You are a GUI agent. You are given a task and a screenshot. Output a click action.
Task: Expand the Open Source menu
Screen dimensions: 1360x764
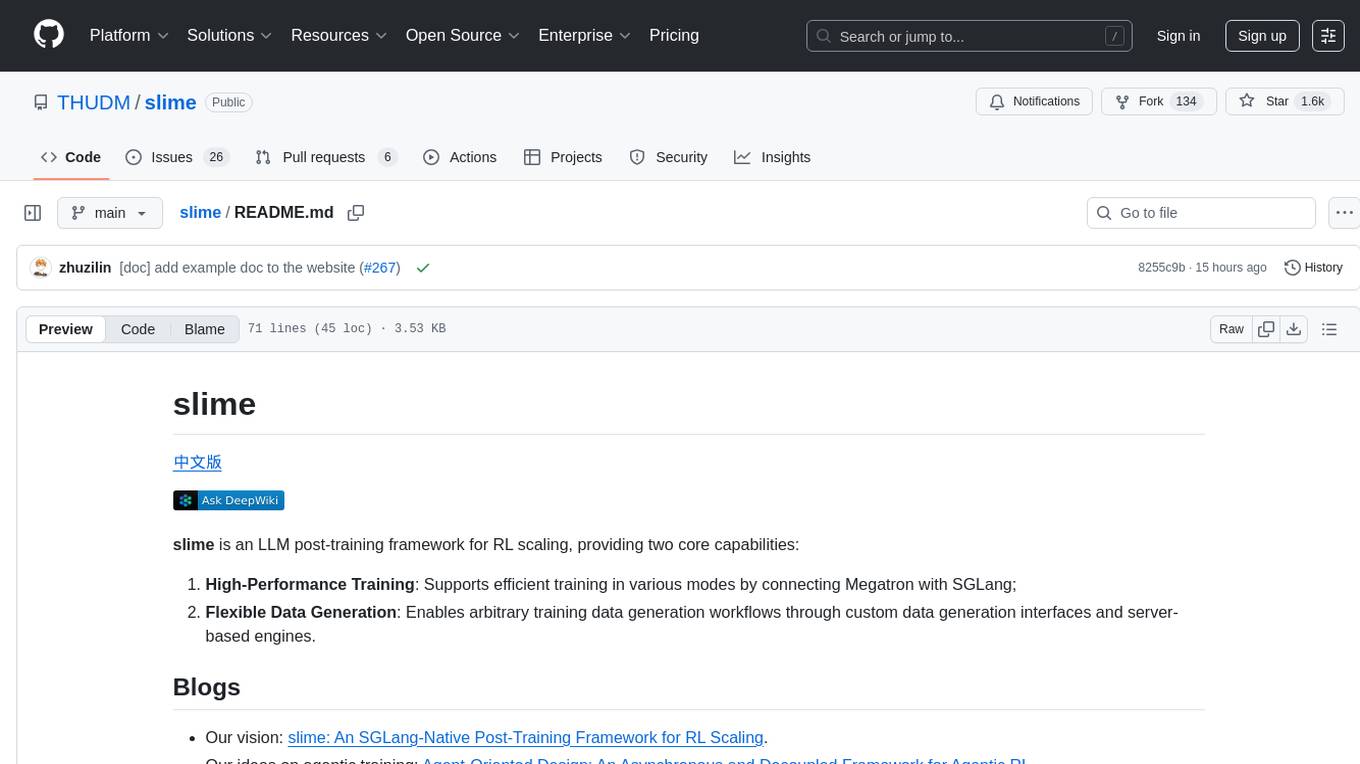(x=462, y=35)
